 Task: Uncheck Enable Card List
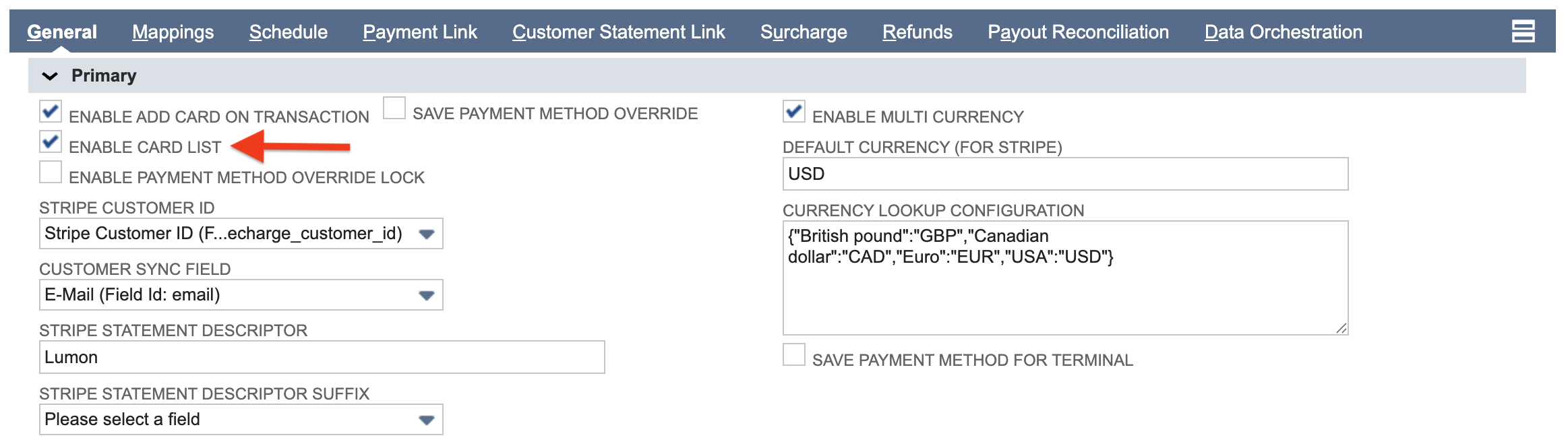click(x=49, y=141)
